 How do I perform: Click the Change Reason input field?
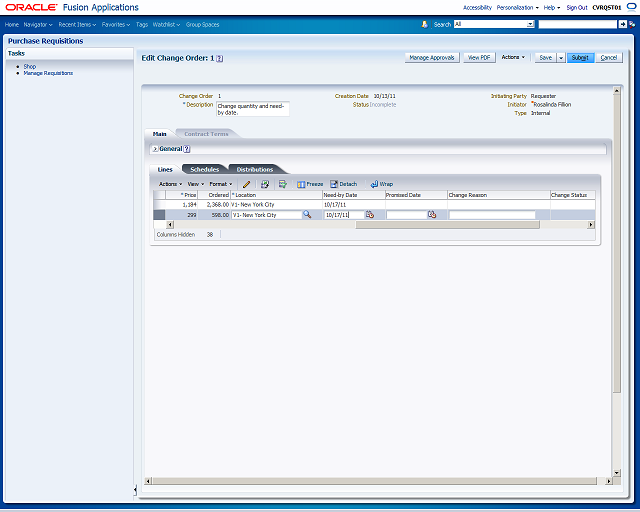coord(492,215)
